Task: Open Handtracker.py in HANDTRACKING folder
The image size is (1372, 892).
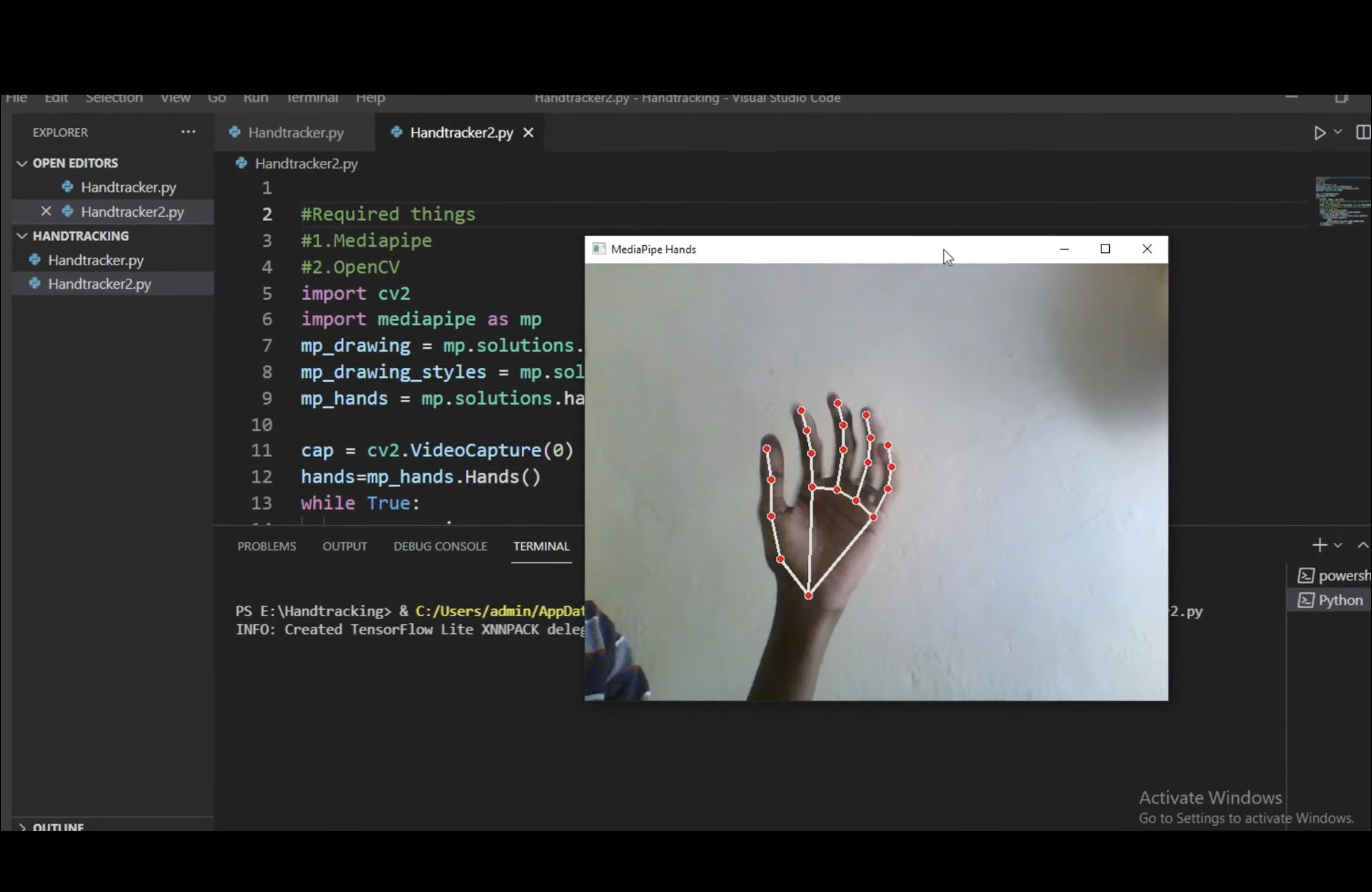Action: click(96, 260)
